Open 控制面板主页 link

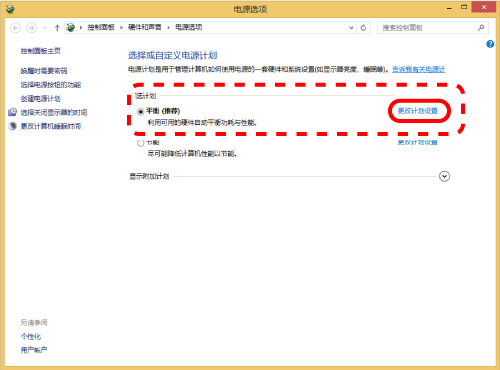click(41, 51)
